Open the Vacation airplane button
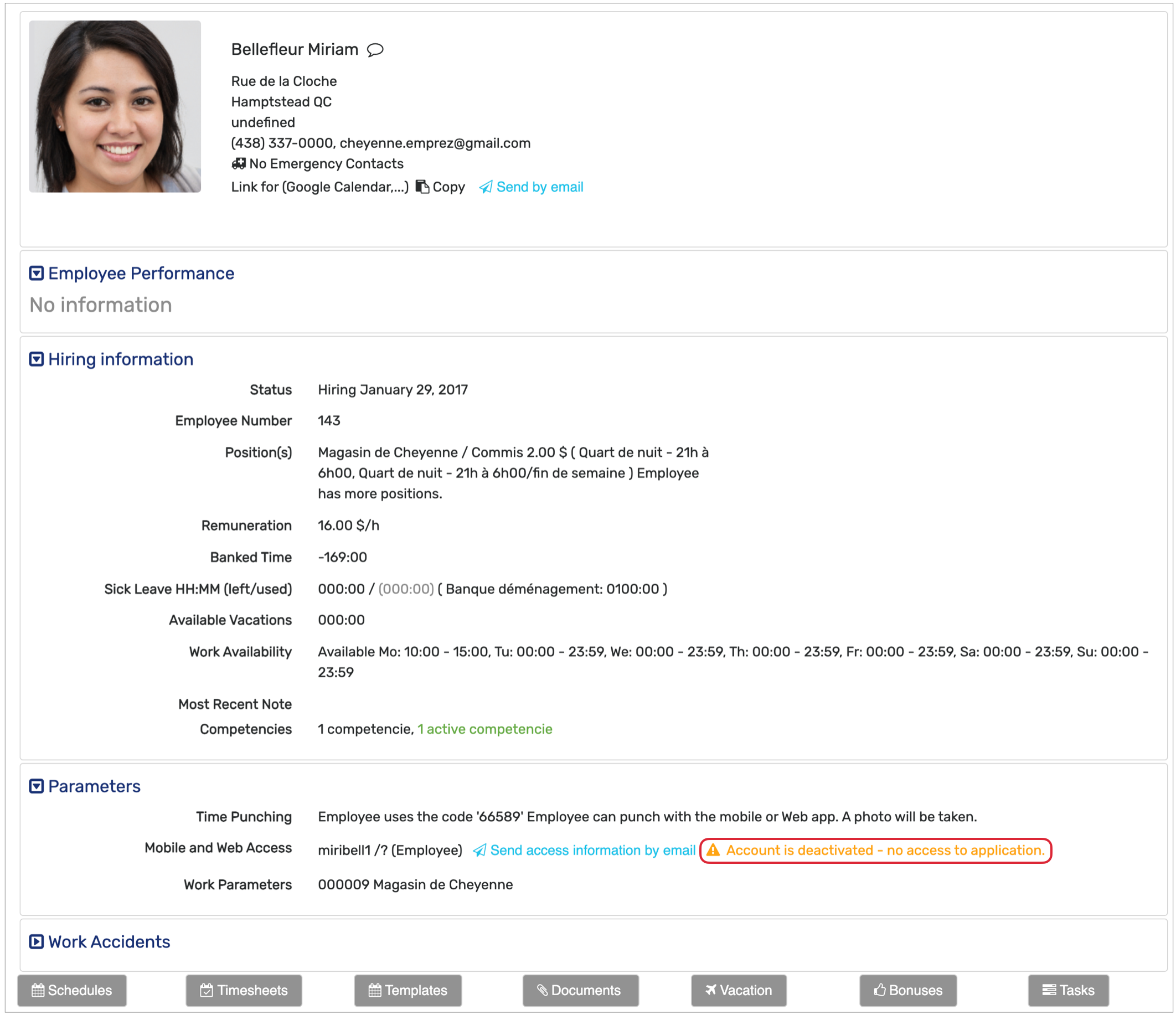This screenshot has height=1020, width=1176. pos(738,991)
